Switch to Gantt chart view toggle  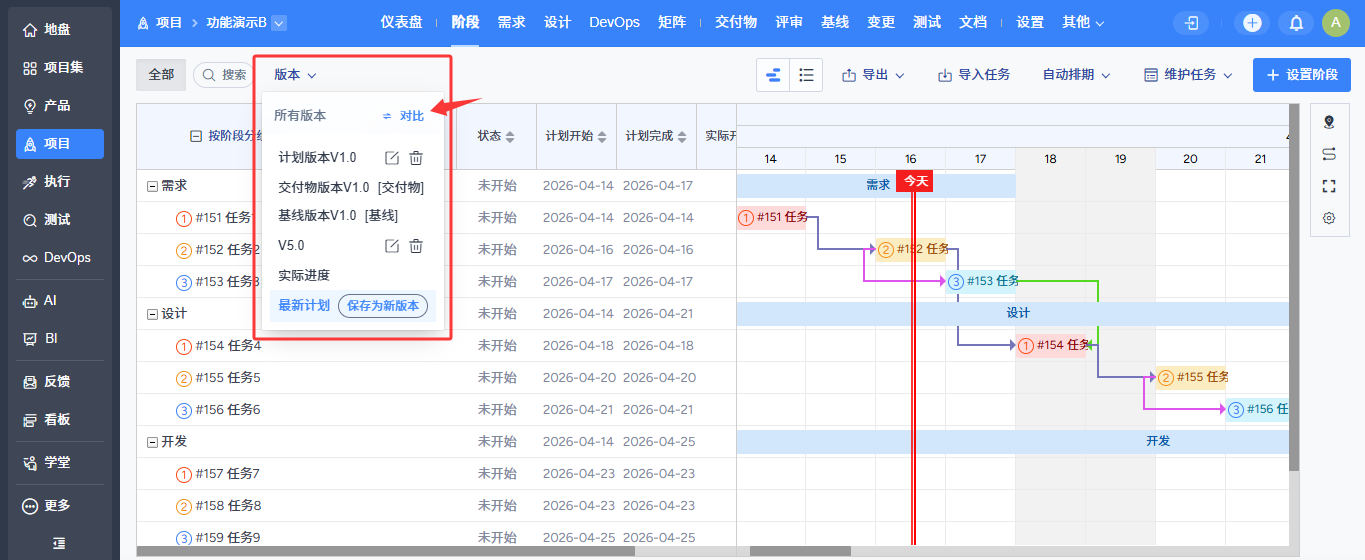tap(773, 75)
